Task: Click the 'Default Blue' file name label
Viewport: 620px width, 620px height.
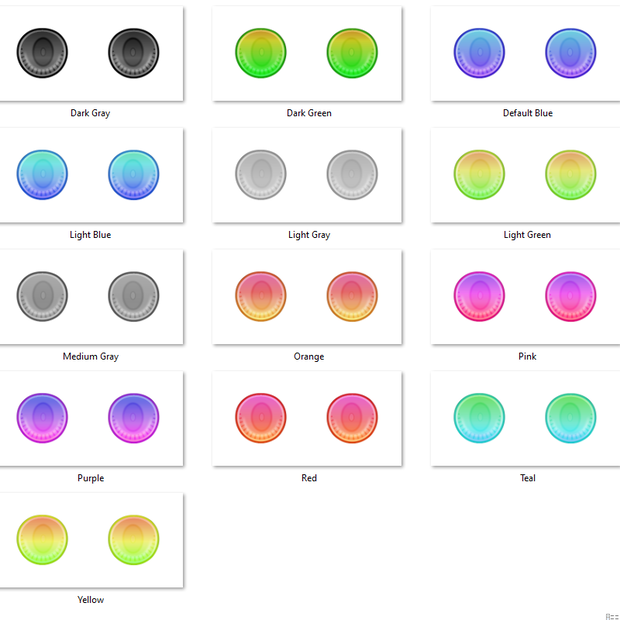Action: click(527, 113)
